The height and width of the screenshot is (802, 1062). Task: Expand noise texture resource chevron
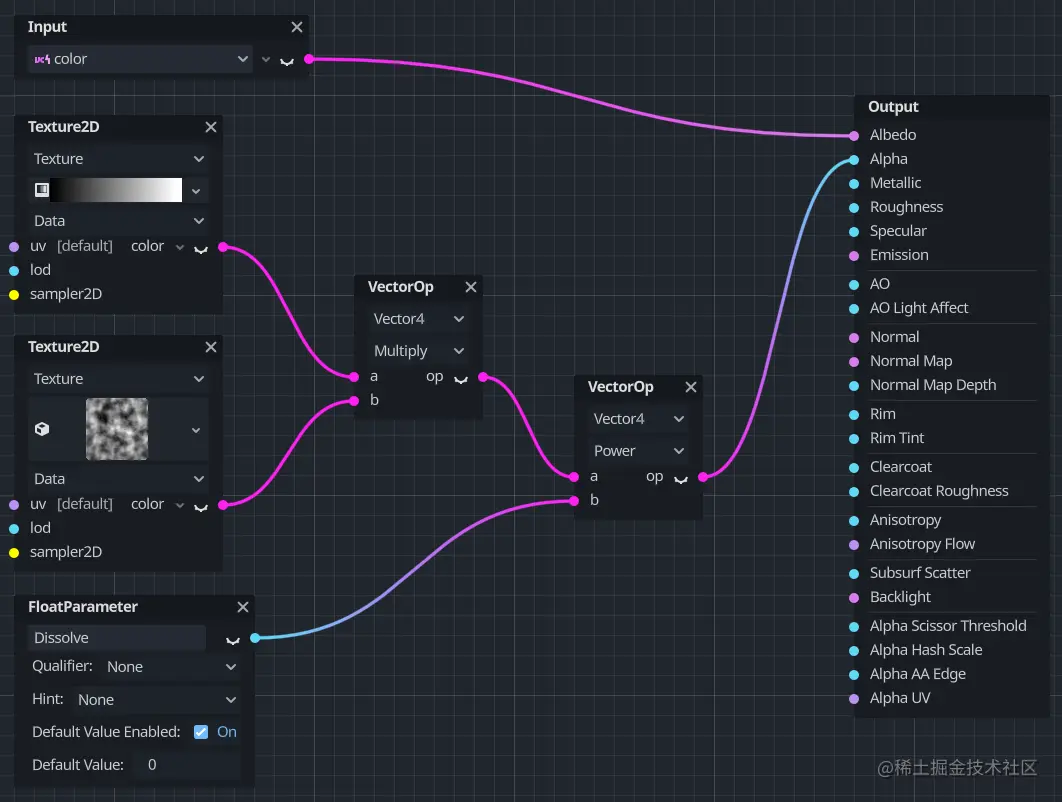tap(196, 430)
